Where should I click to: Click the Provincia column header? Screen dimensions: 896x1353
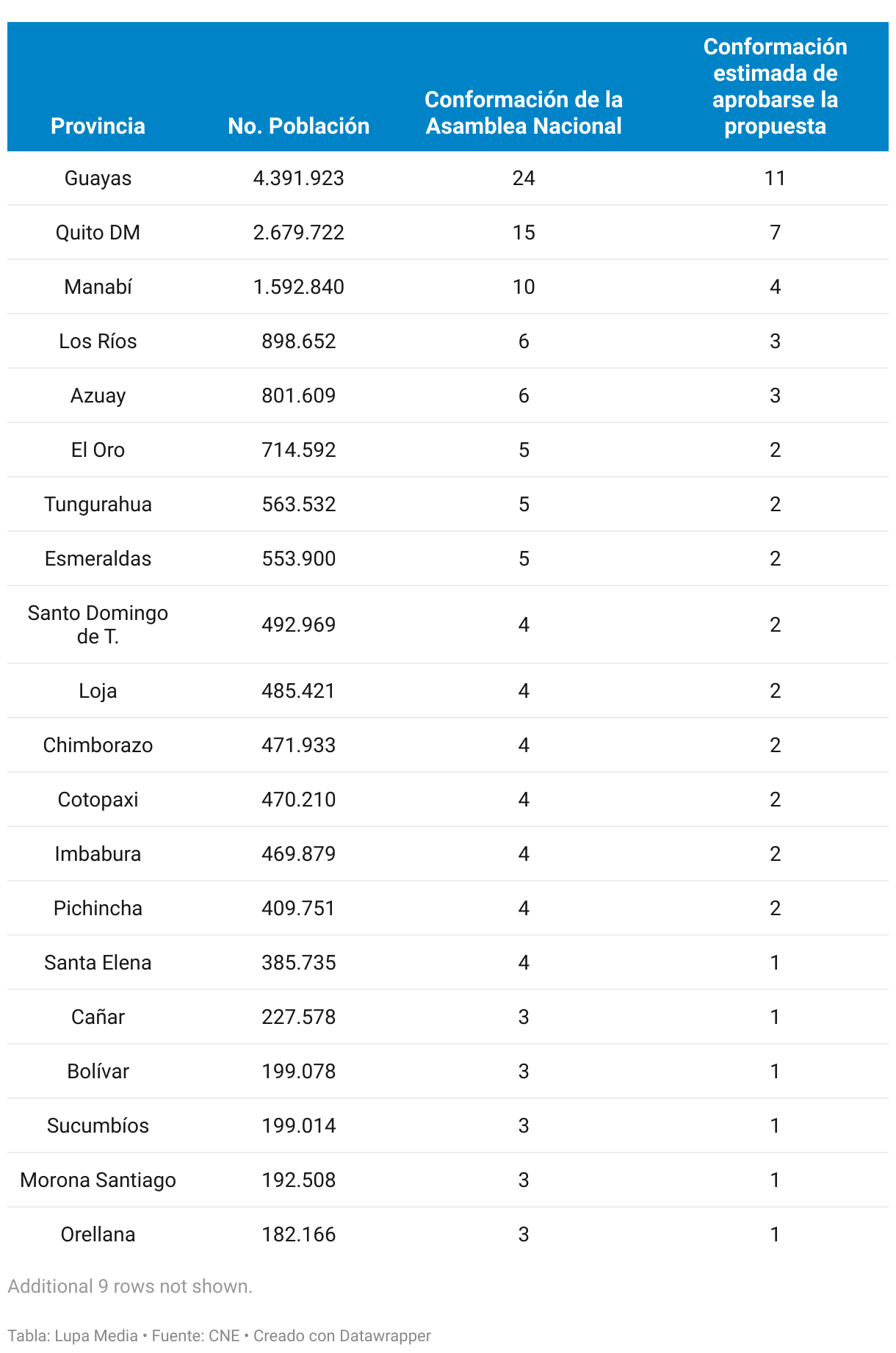point(98,126)
